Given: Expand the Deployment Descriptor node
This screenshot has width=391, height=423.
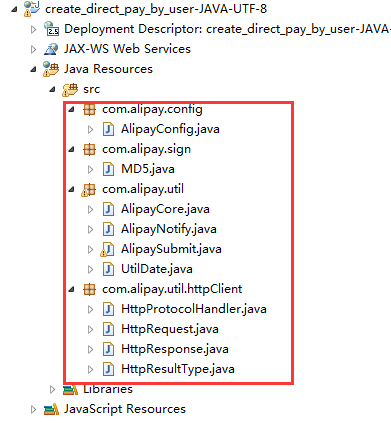Looking at the screenshot, I should [x=33, y=29].
